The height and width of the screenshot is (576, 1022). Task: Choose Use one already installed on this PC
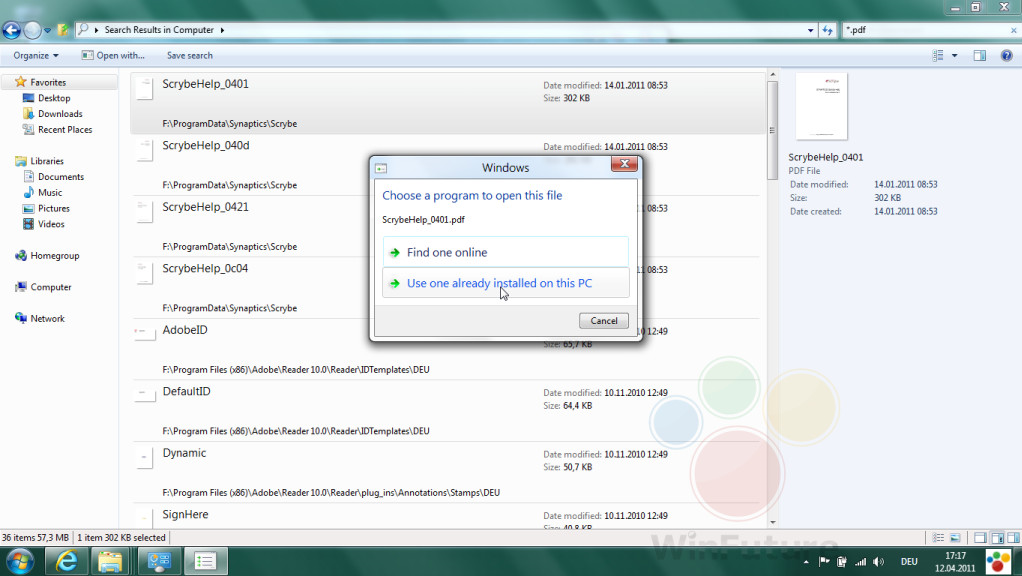505,283
